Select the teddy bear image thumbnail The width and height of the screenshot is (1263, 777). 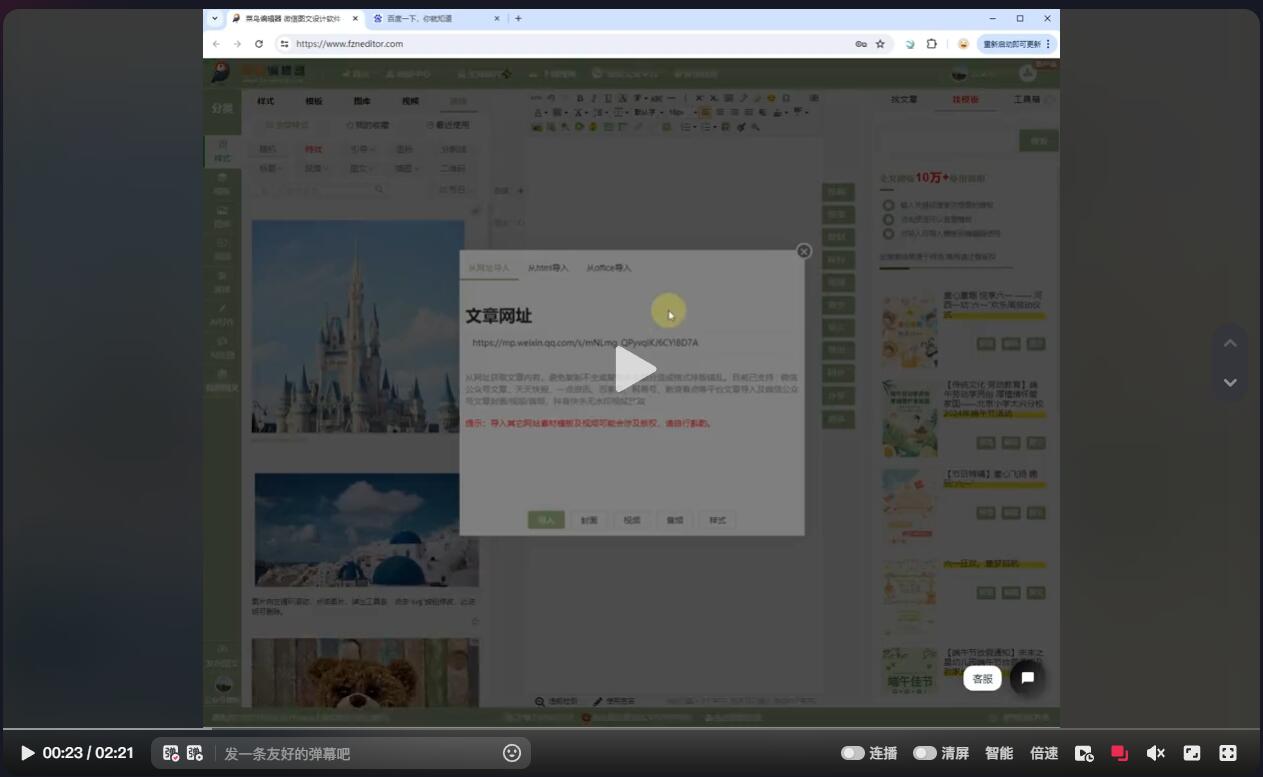365,672
